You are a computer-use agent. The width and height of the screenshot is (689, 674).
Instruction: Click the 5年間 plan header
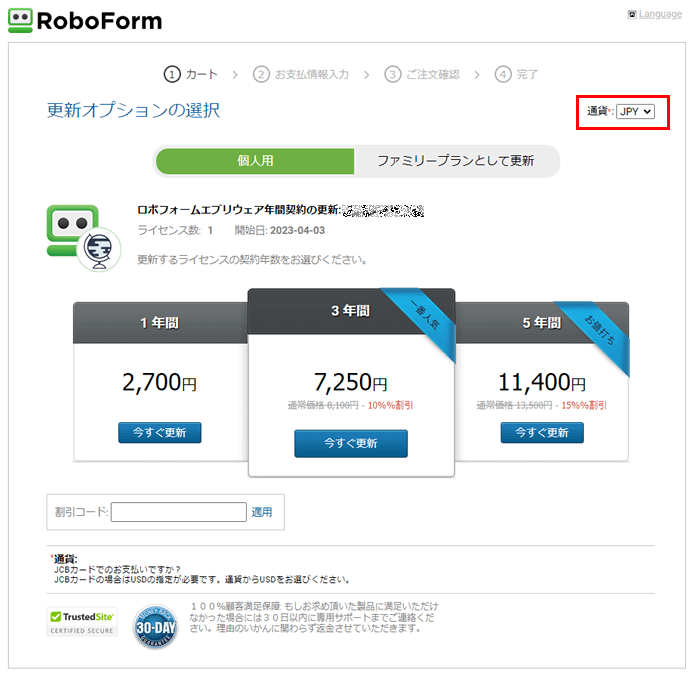tap(541, 323)
